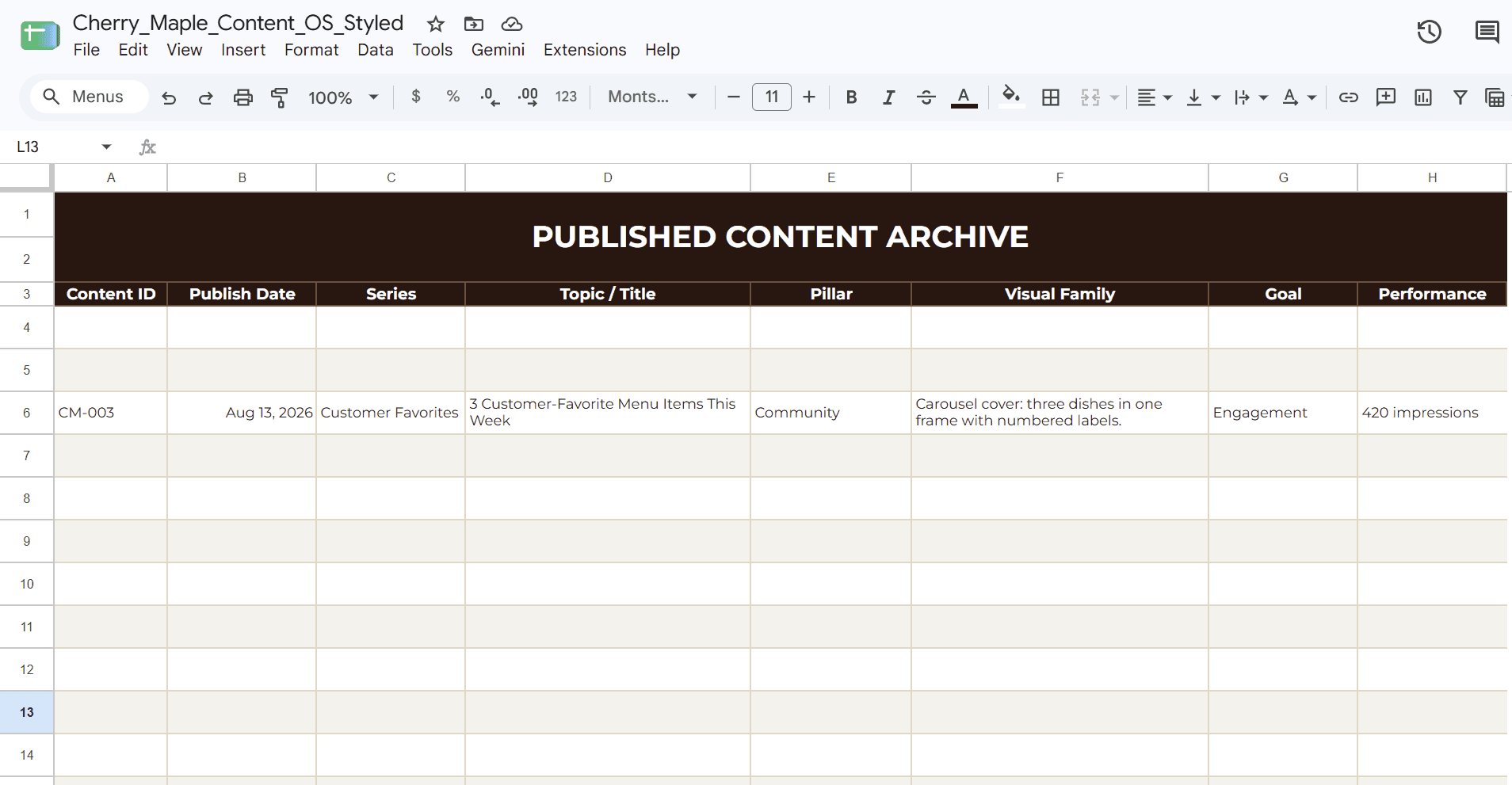
Task: Open the Data menu
Action: tap(375, 50)
